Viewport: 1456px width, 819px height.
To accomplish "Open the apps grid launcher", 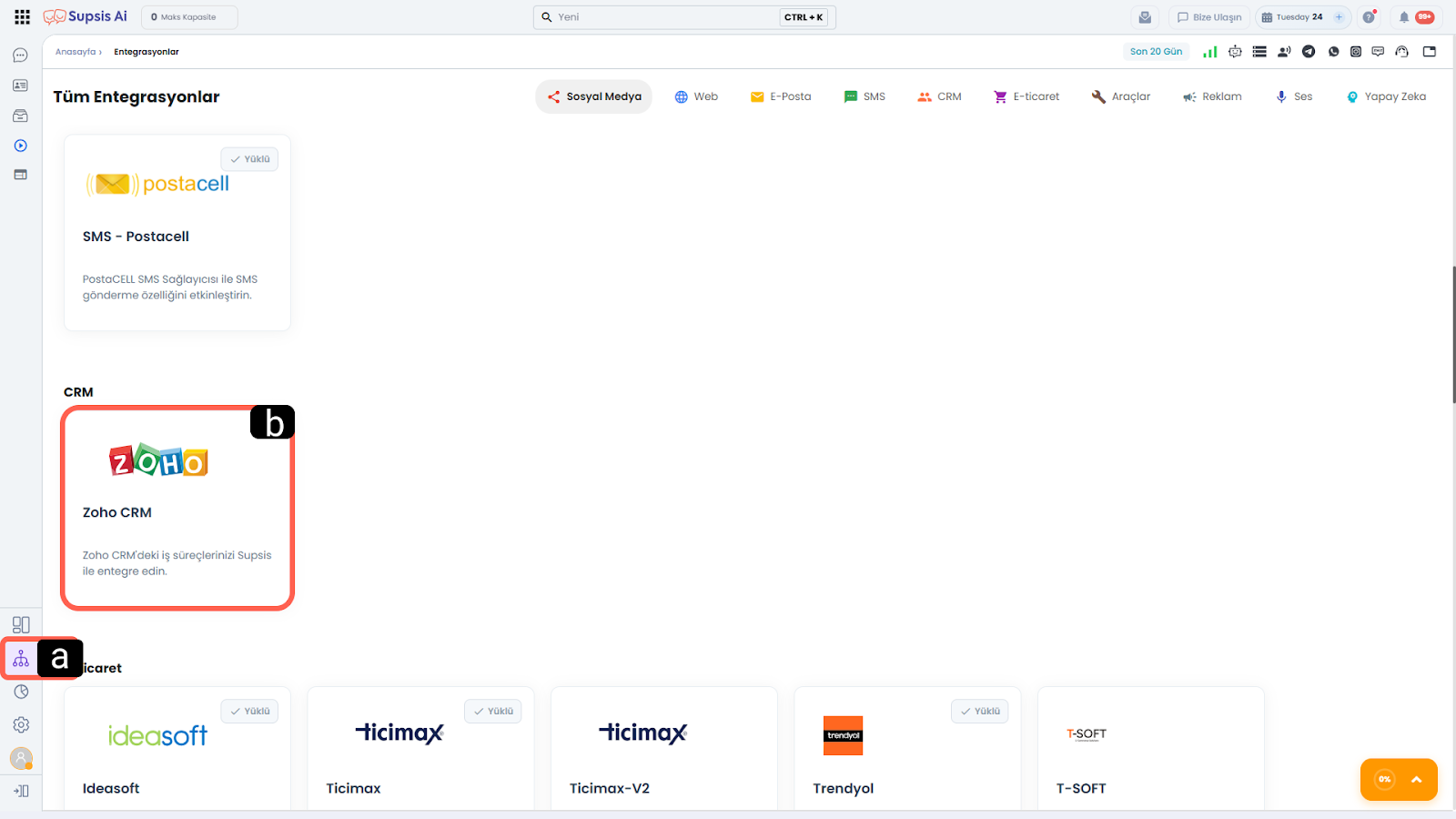I will [x=22, y=17].
